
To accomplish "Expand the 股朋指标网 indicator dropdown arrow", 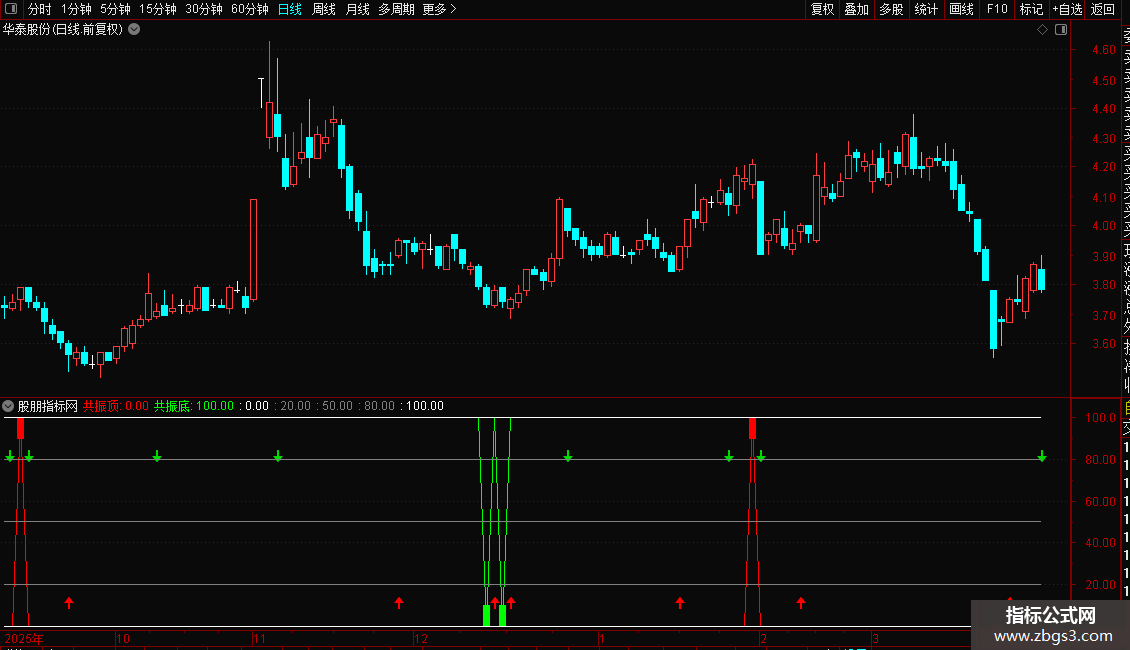I will click(8, 406).
